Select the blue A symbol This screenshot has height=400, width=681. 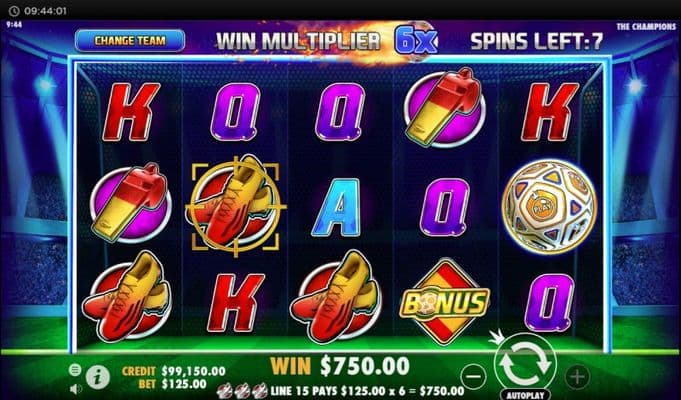(x=337, y=207)
